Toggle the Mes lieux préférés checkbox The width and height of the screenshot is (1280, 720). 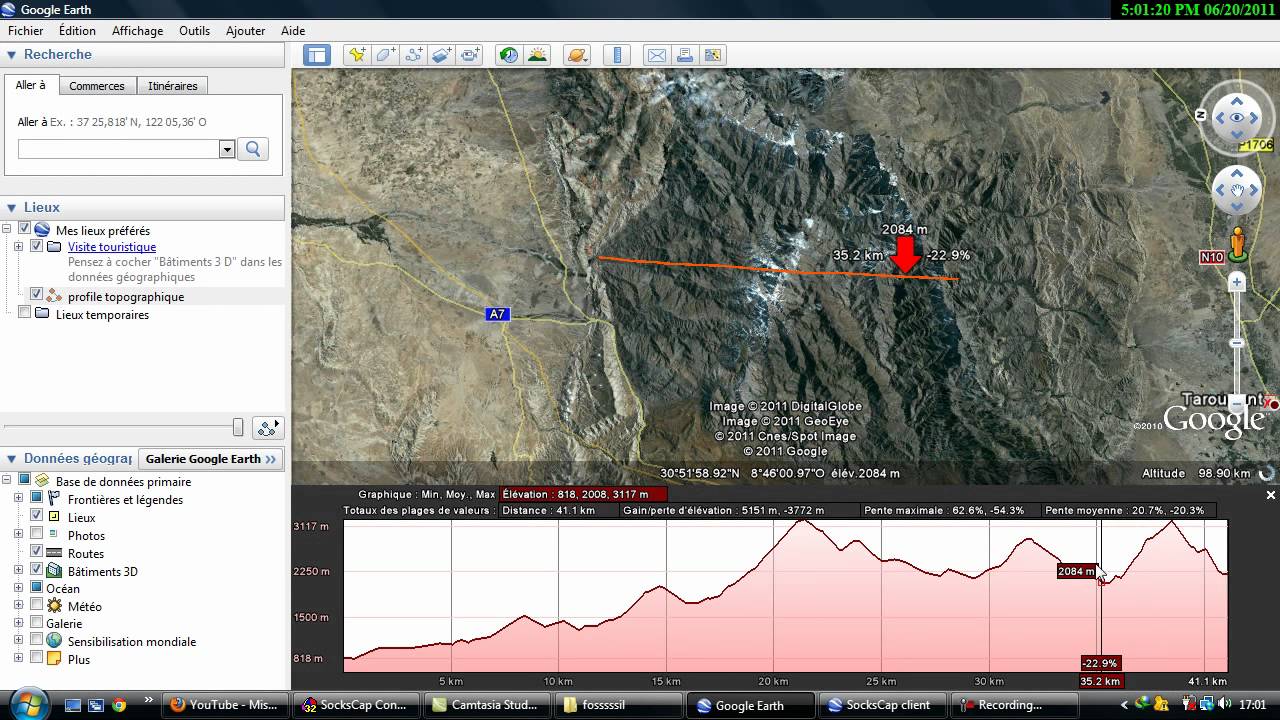coord(25,229)
